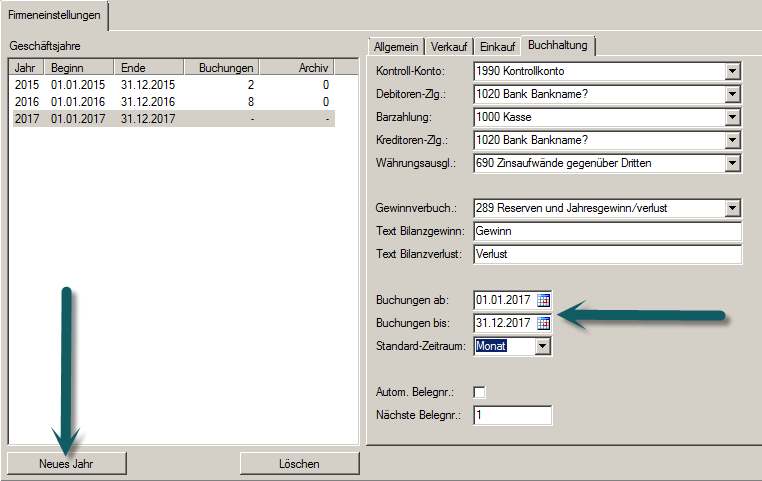Screen dimensions: 762x481
Task: Open the Barzahlung account dropdown
Action: pos(733,117)
